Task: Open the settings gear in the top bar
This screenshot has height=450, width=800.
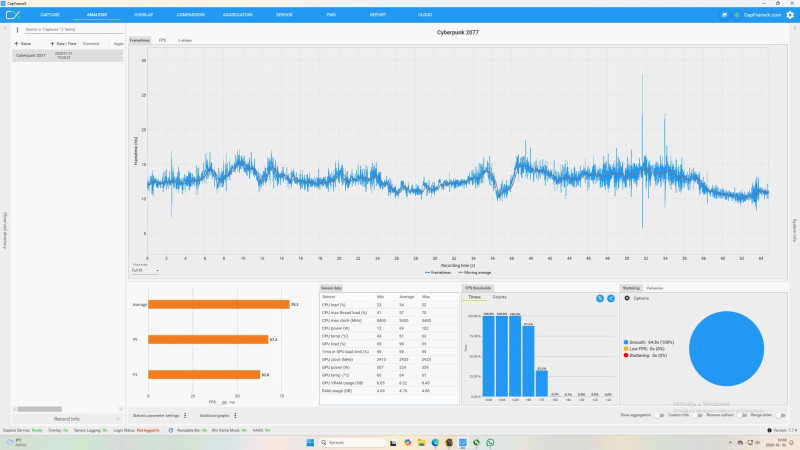Action: tap(790, 15)
